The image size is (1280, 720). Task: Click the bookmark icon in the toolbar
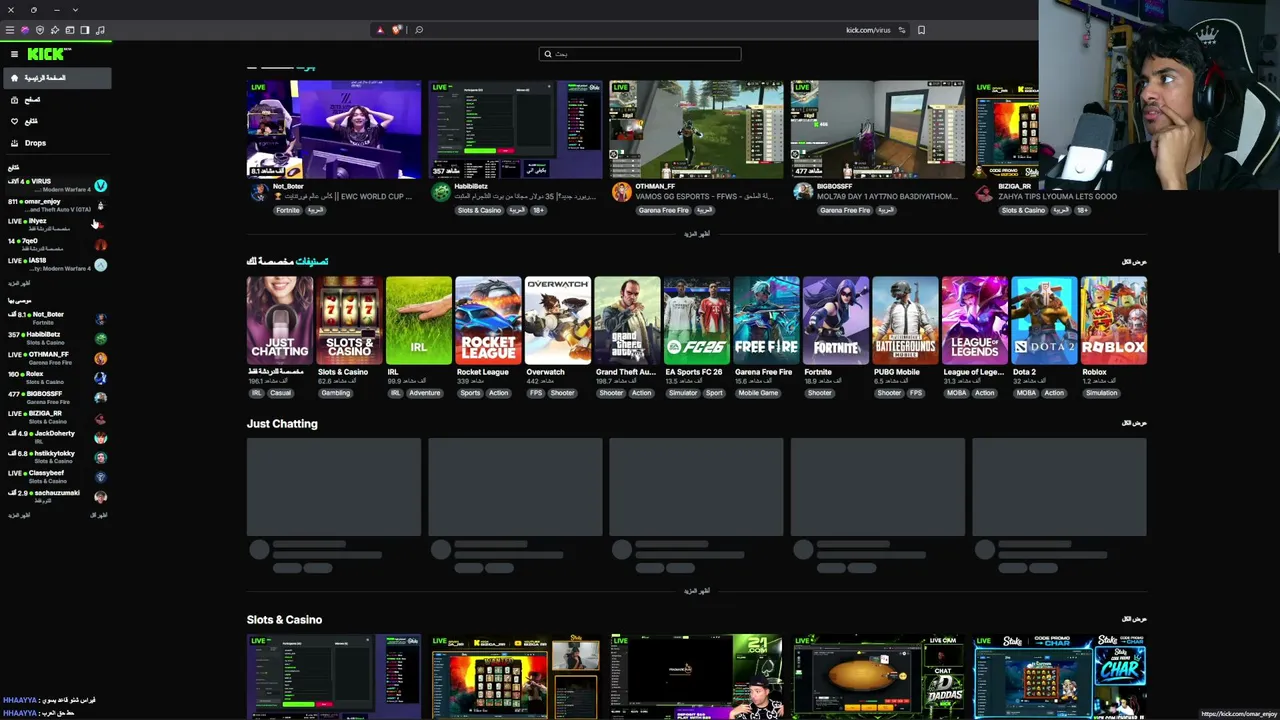pyautogui.click(x=921, y=30)
